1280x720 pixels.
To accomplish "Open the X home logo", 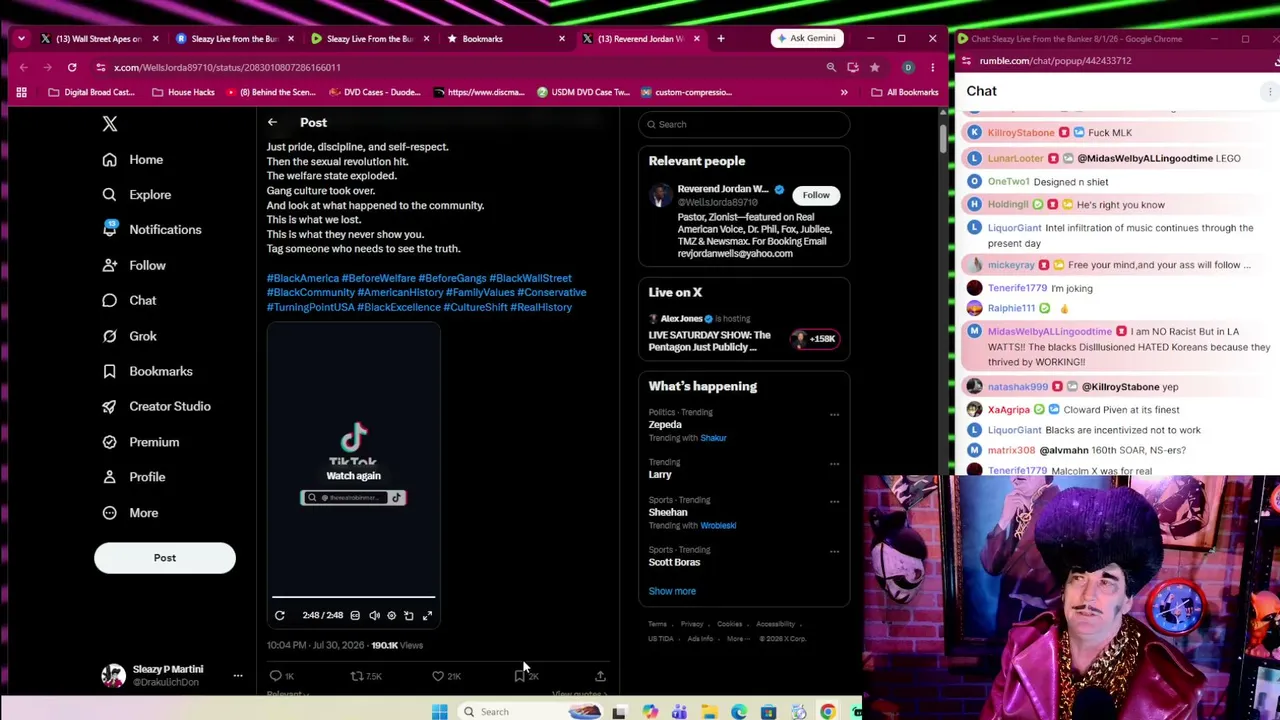I will click(110, 124).
